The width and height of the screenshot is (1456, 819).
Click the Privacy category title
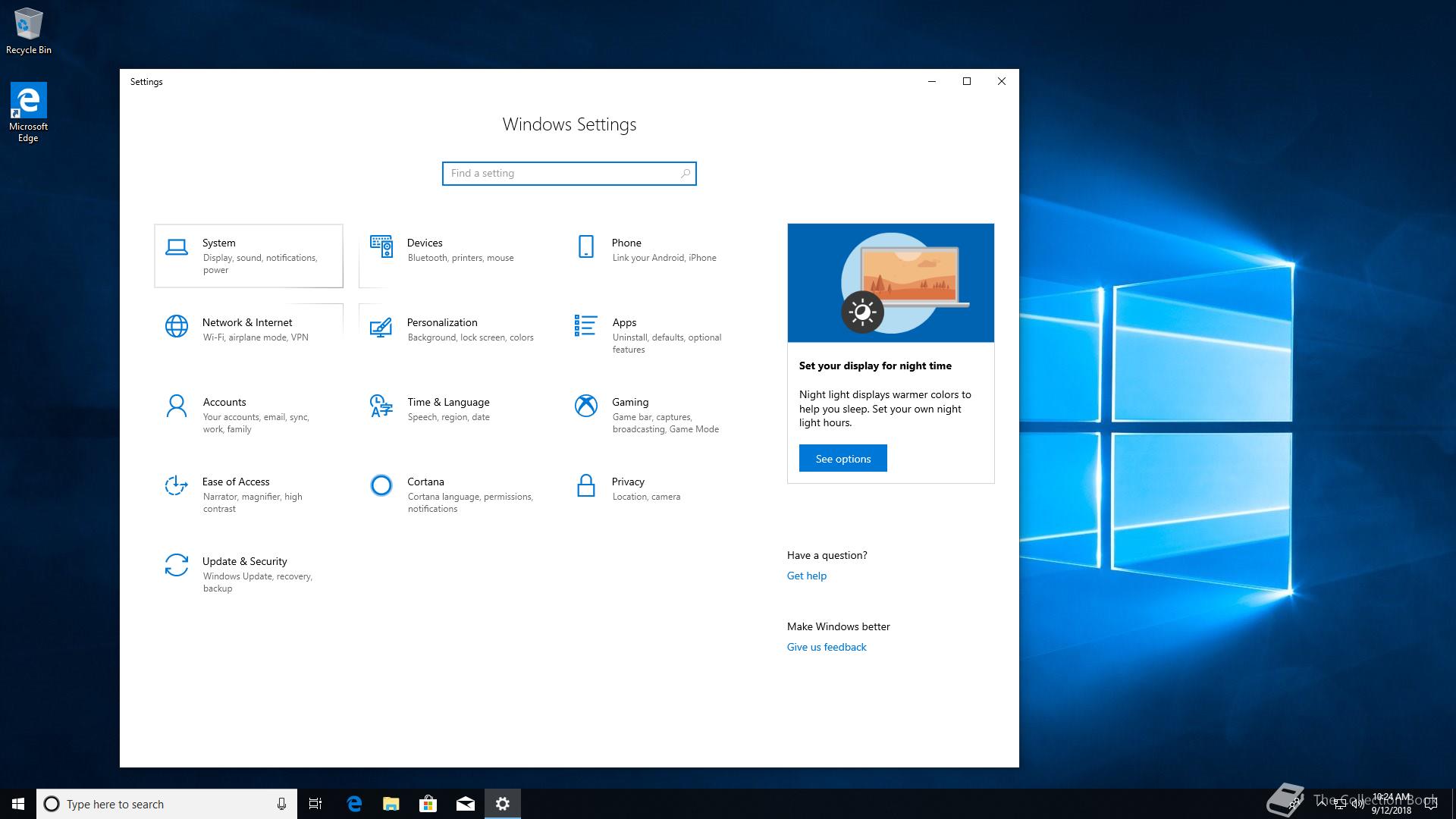628,482
